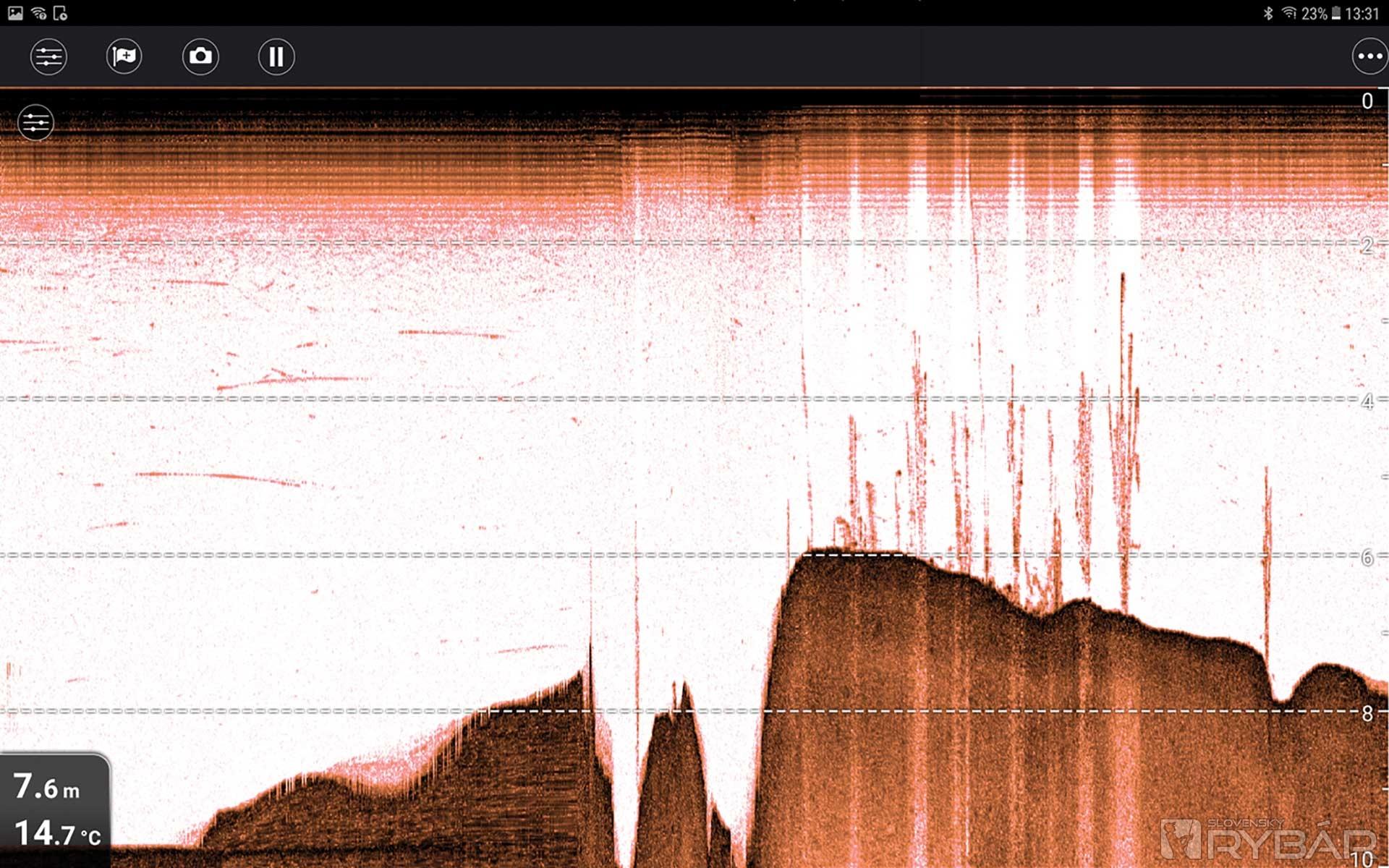Tap the Bluetooth icon in status bar
Screen dimensions: 1389x868
pos(1267,13)
